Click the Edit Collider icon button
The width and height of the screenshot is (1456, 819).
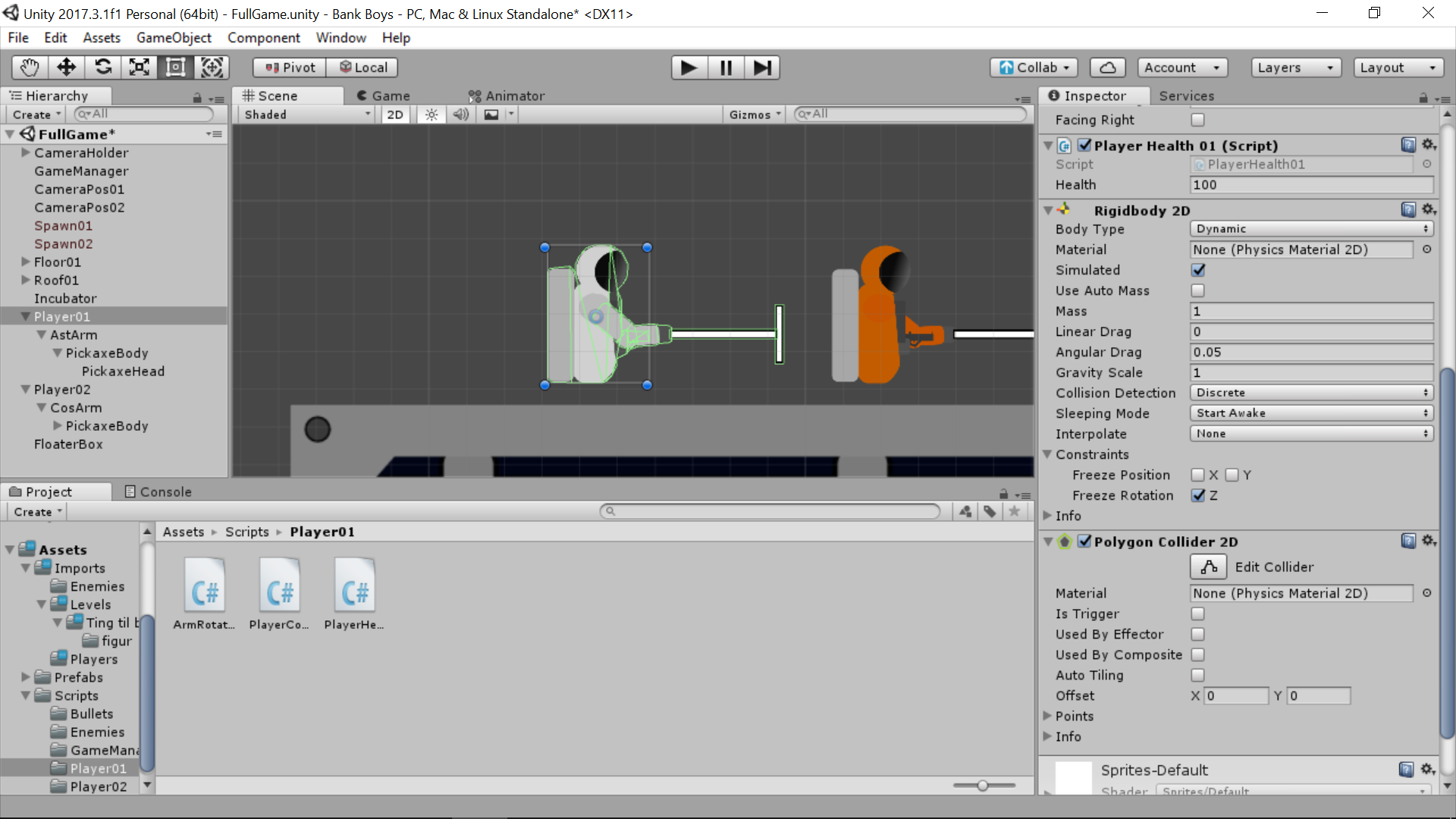click(1209, 566)
